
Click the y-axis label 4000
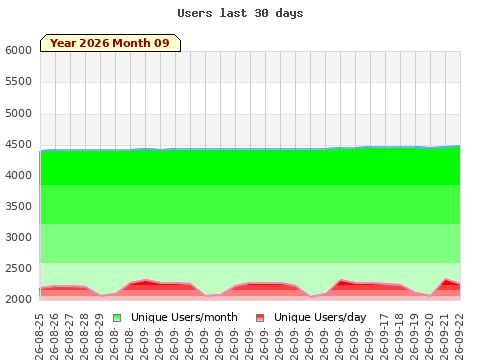(x=18, y=175)
